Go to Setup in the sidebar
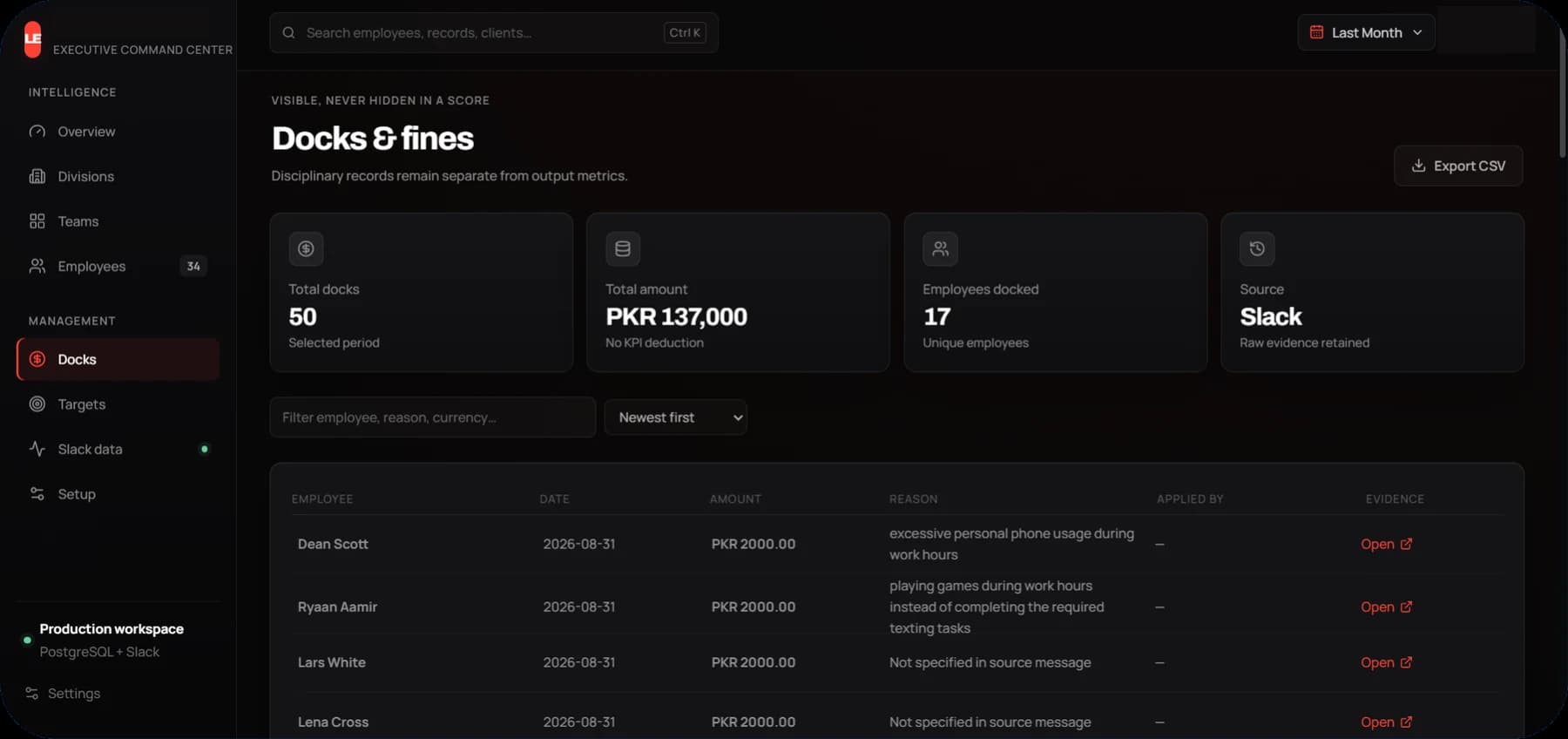1568x739 pixels. click(x=118, y=494)
